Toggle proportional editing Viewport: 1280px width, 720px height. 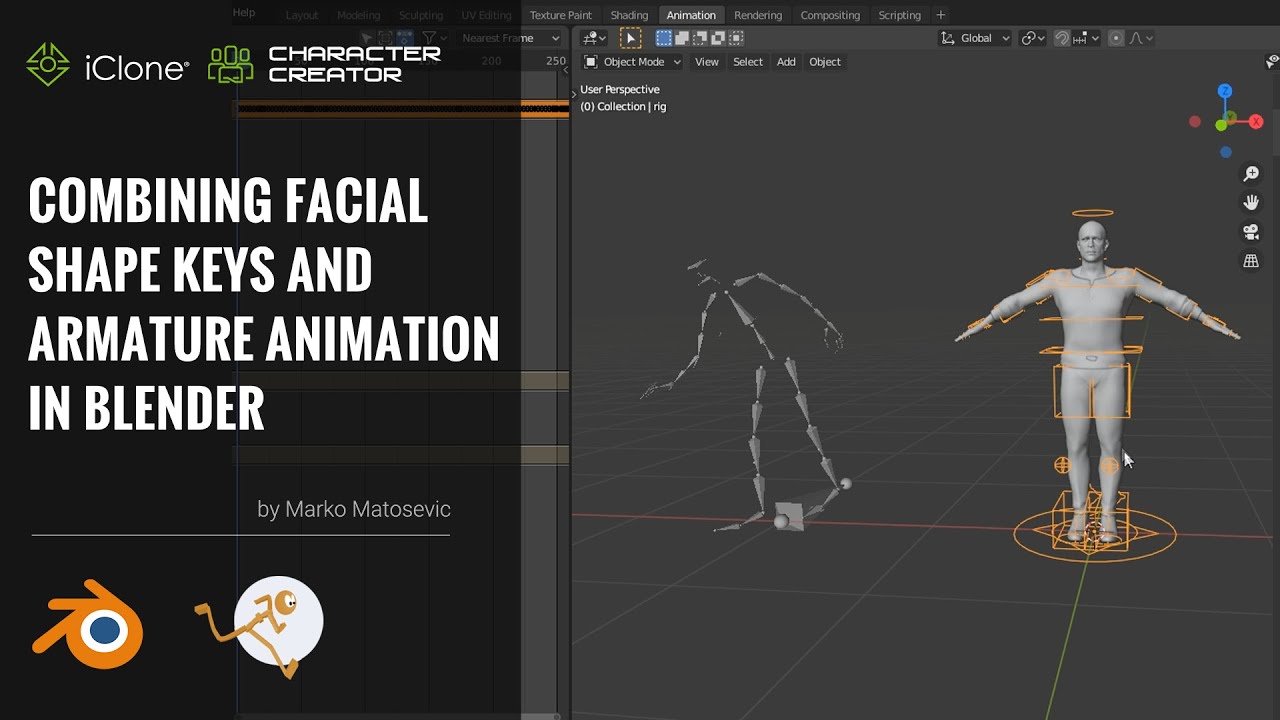(x=1116, y=38)
